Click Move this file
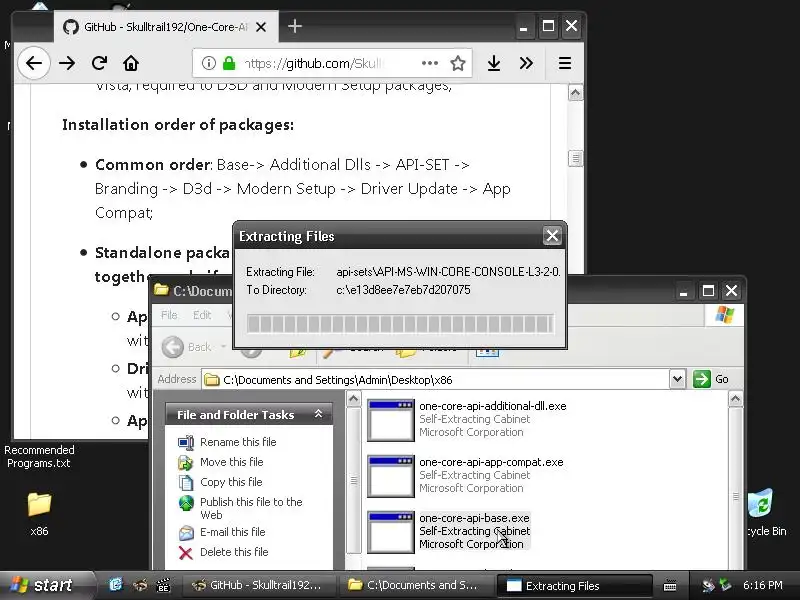Image resolution: width=800 pixels, height=600 pixels. (x=232, y=462)
